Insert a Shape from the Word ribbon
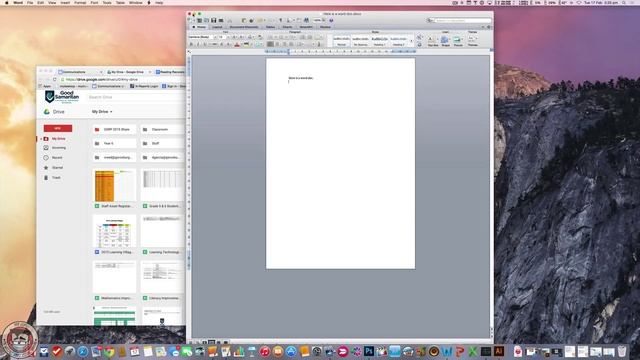Screen dimensions: 640x360 [x=445, y=40]
